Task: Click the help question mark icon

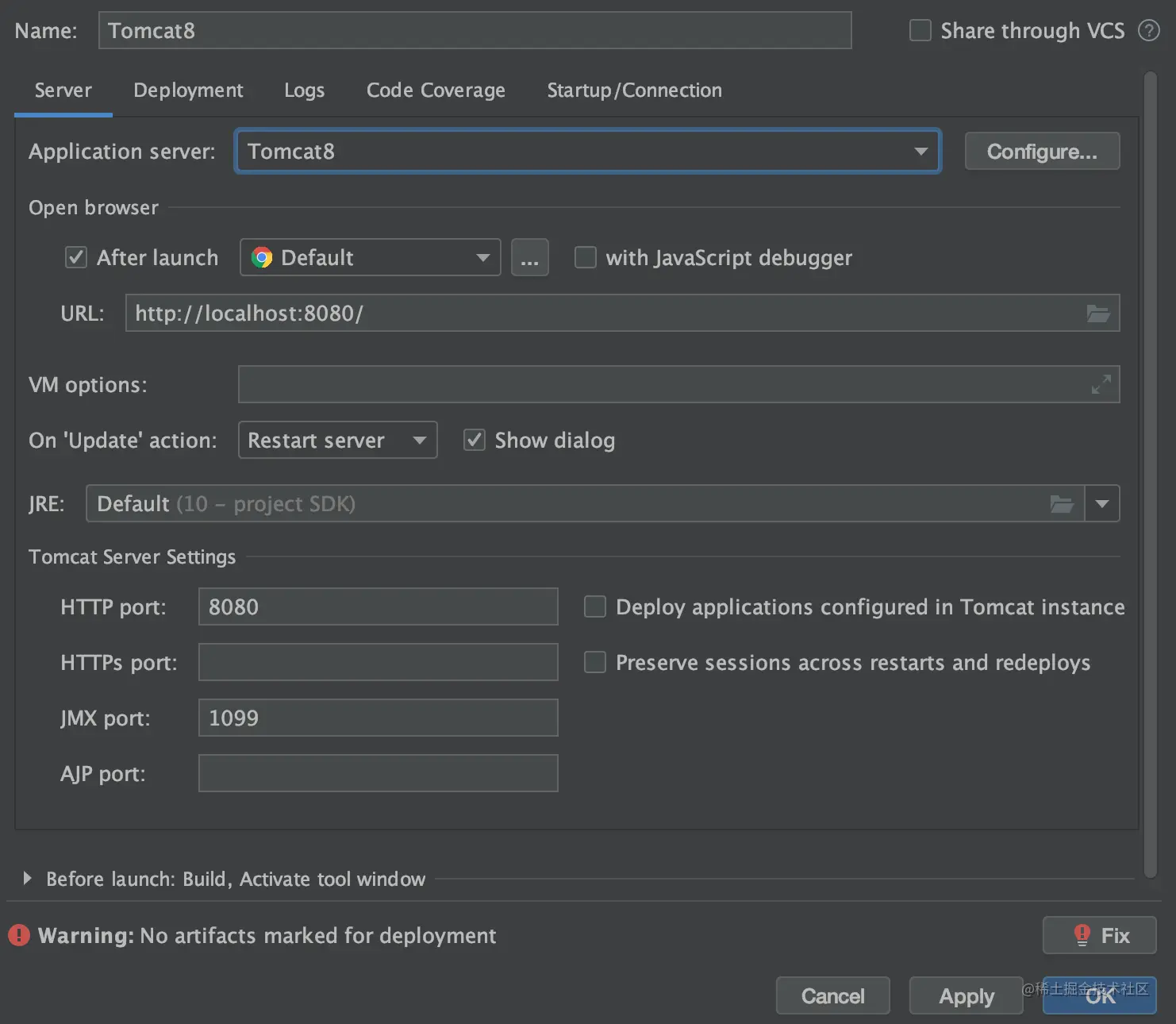Action: (x=1148, y=31)
